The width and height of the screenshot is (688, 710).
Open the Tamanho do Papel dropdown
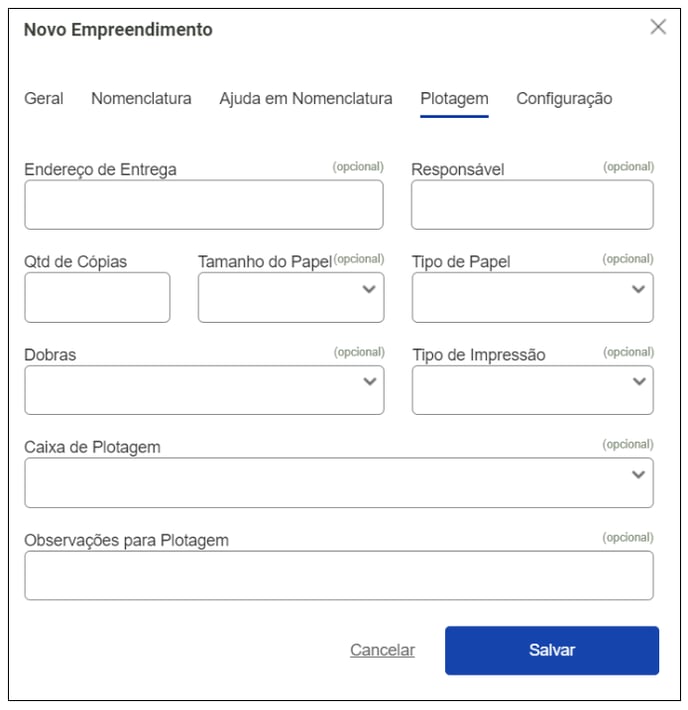click(x=290, y=298)
